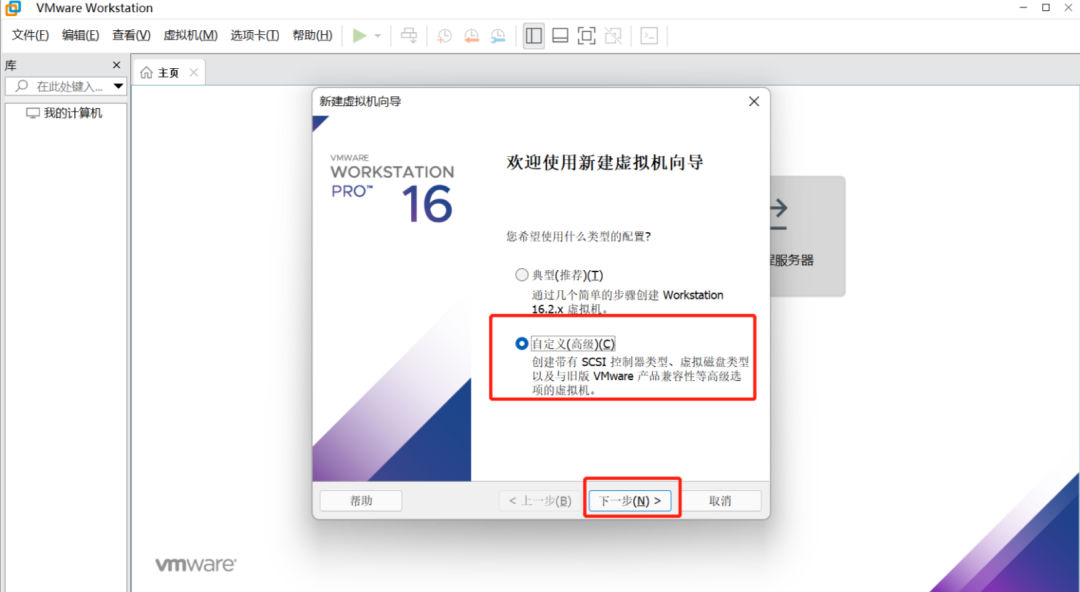
Task: Open the 帮助(H) menu
Action: tap(313, 35)
